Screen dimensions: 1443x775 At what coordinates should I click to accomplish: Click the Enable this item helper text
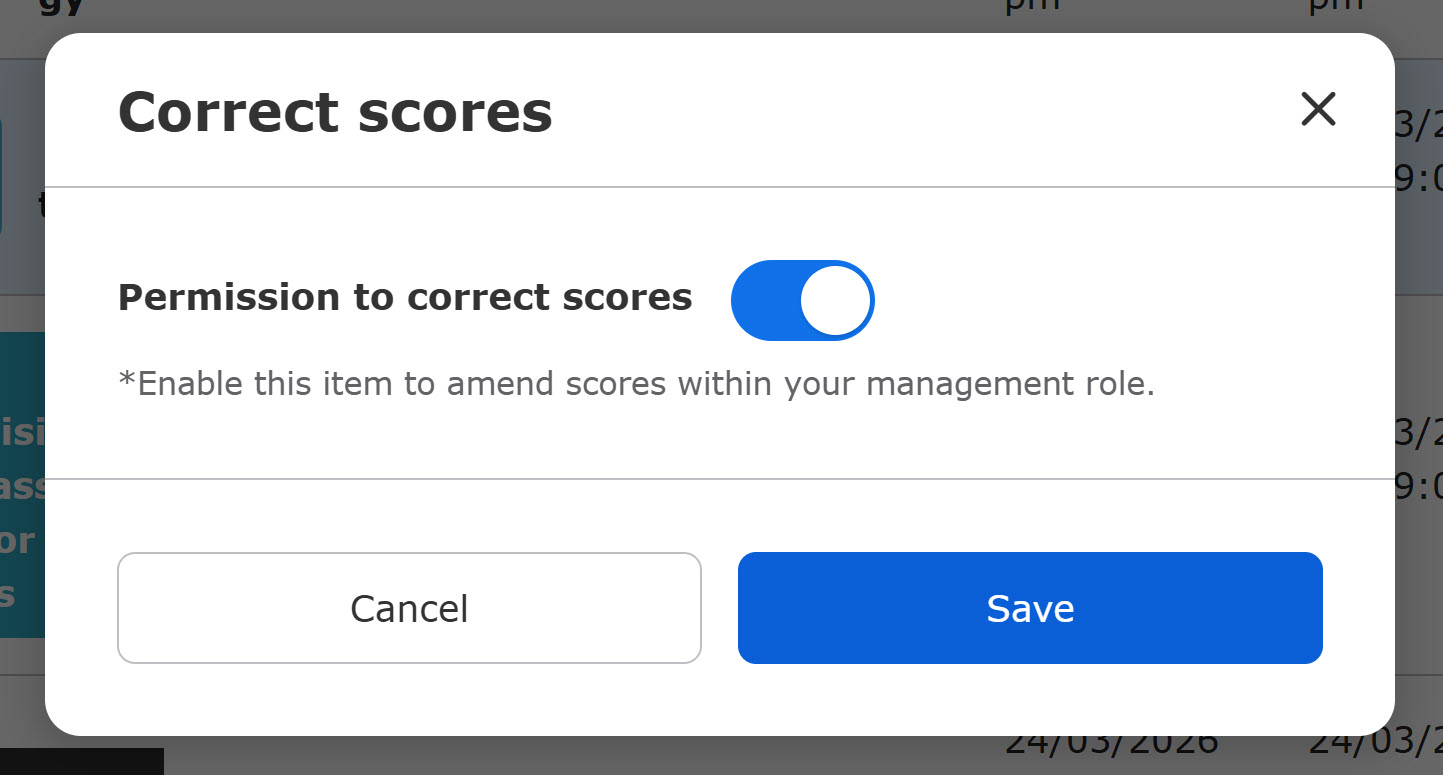pyautogui.click(x=636, y=384)
